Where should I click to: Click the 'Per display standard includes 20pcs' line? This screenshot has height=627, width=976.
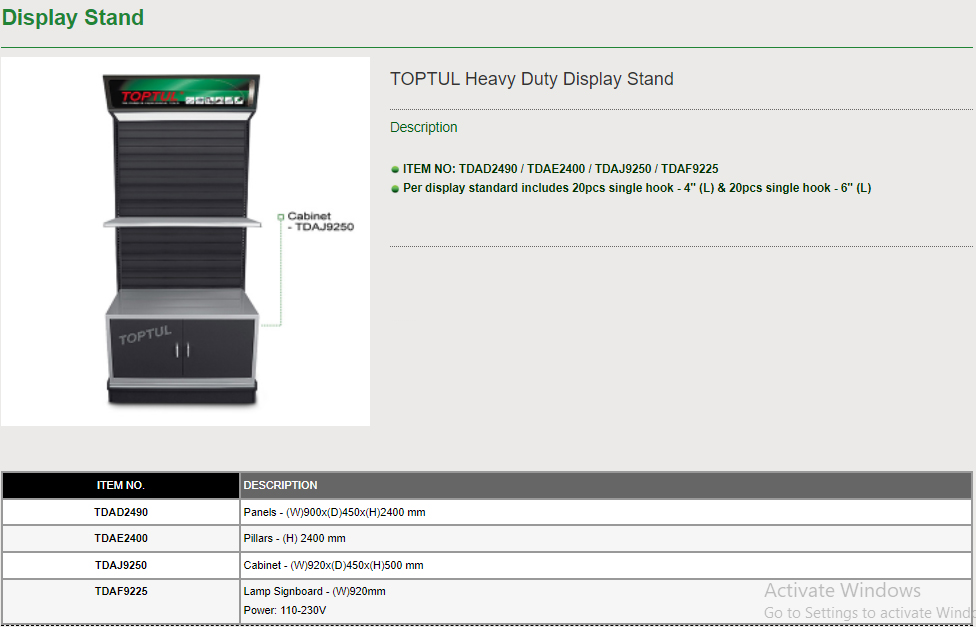click(637, 188)
